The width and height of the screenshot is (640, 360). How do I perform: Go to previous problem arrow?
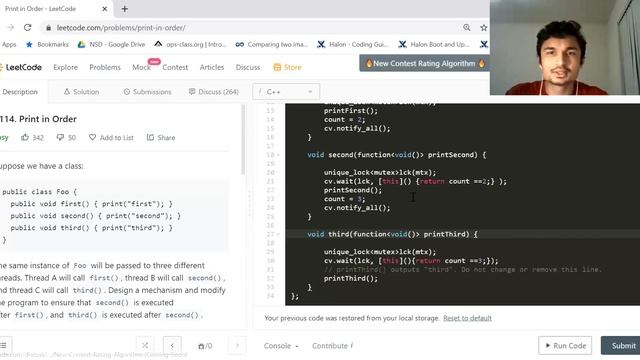[172, 346]
